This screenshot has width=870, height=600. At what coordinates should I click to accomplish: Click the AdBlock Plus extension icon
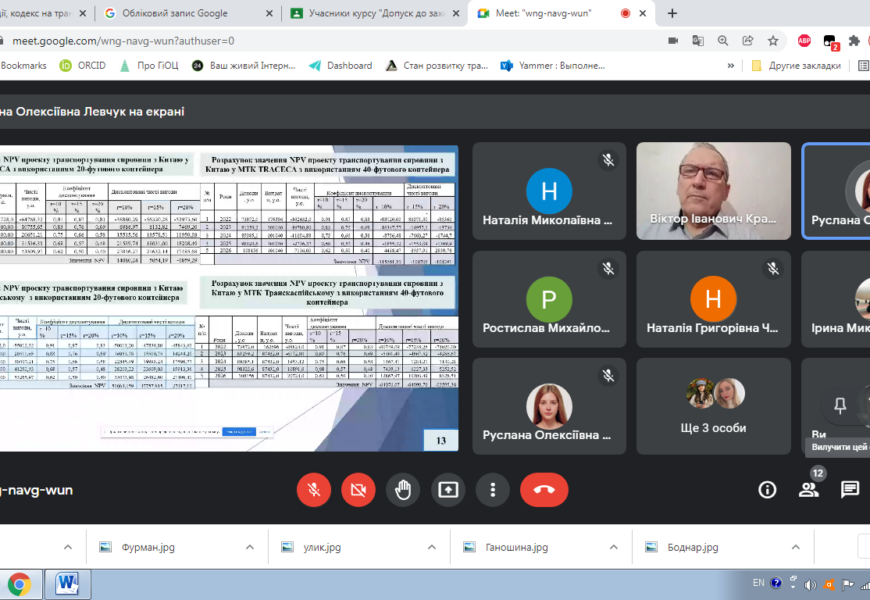click(x=804, y=41)
